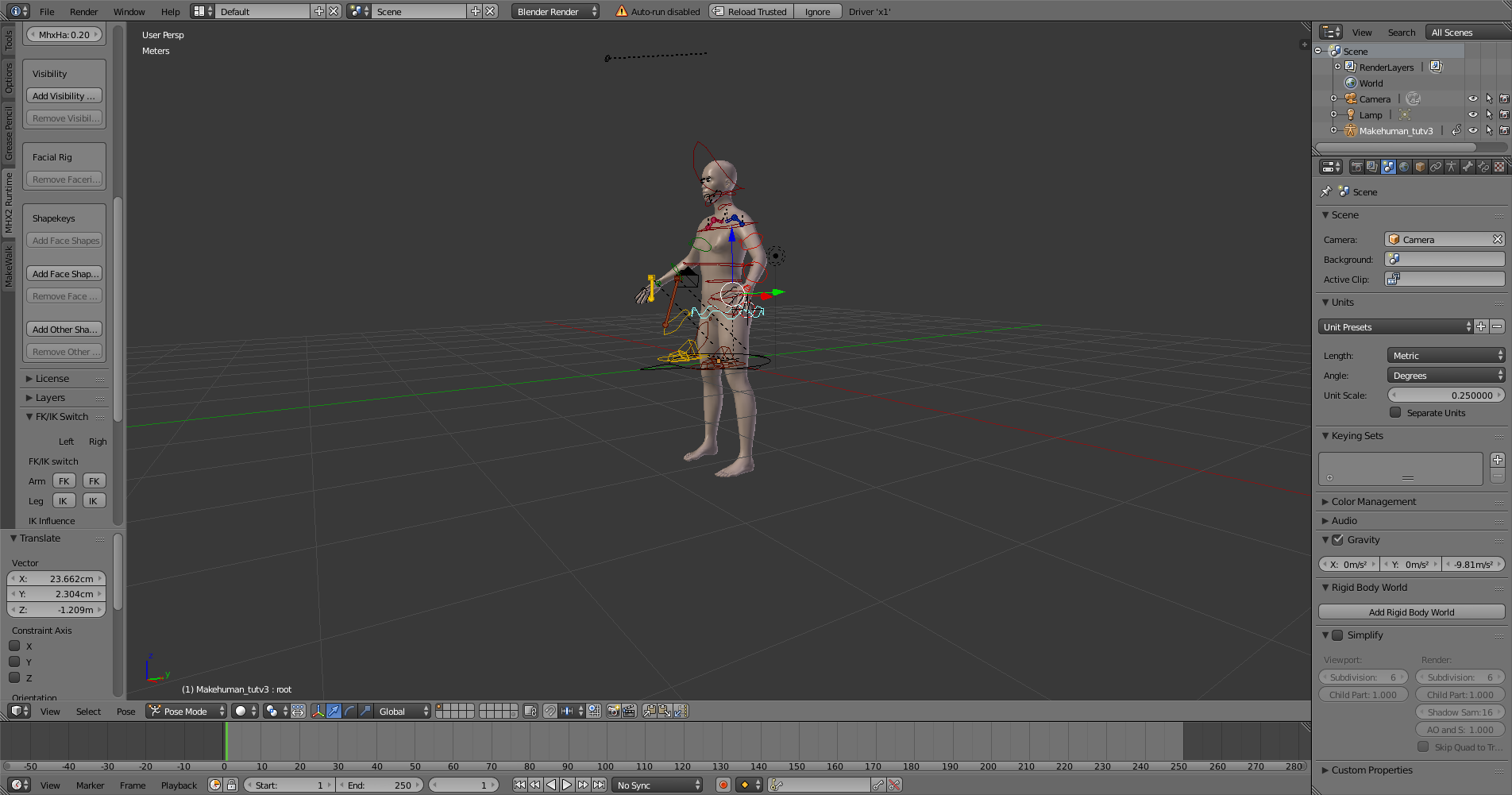Open the File menu
This screenshot has width=1512, height=795.
click(47, 11)
